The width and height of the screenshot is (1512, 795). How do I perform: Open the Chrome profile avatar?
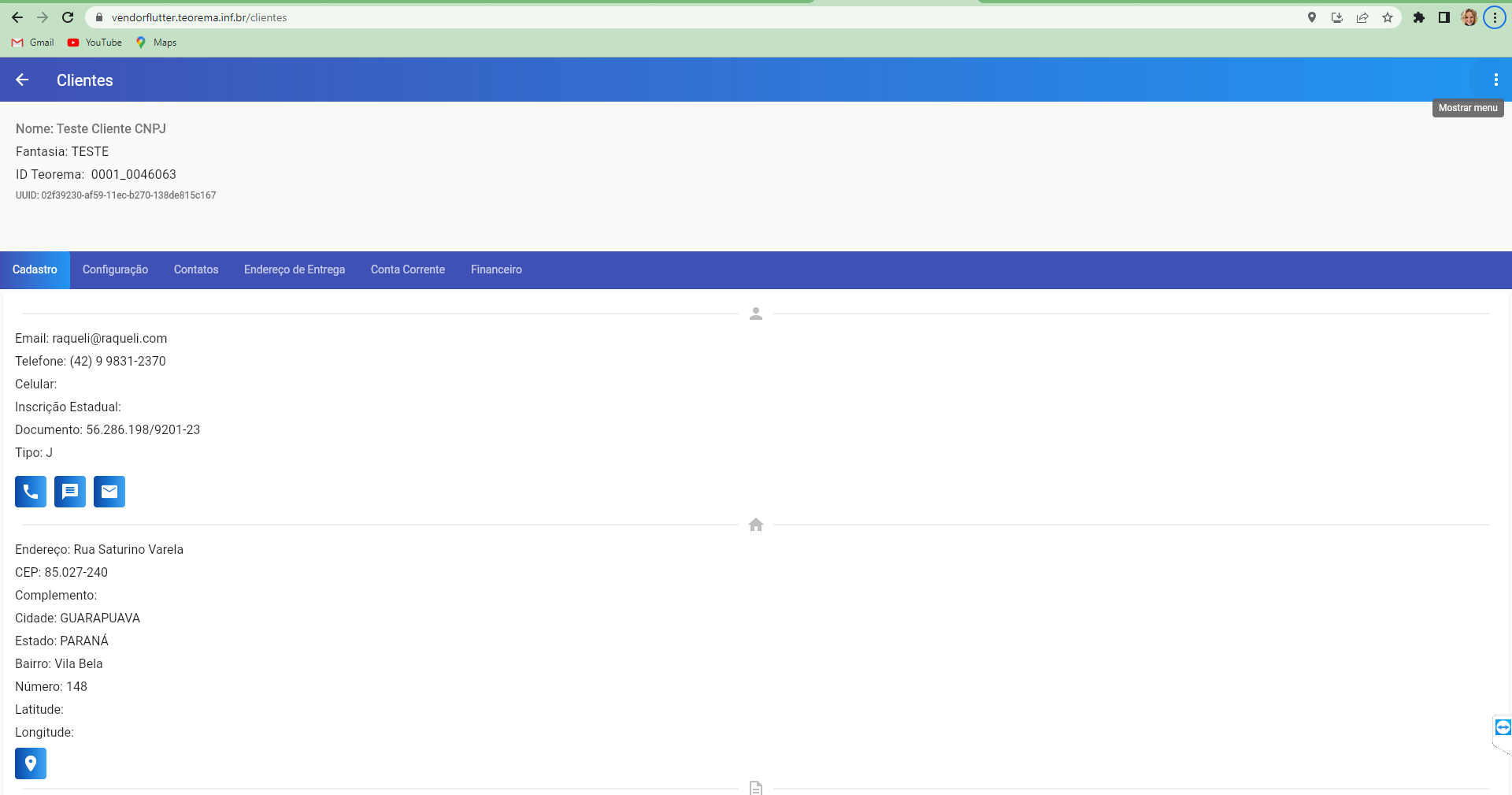coord(1469,17)
